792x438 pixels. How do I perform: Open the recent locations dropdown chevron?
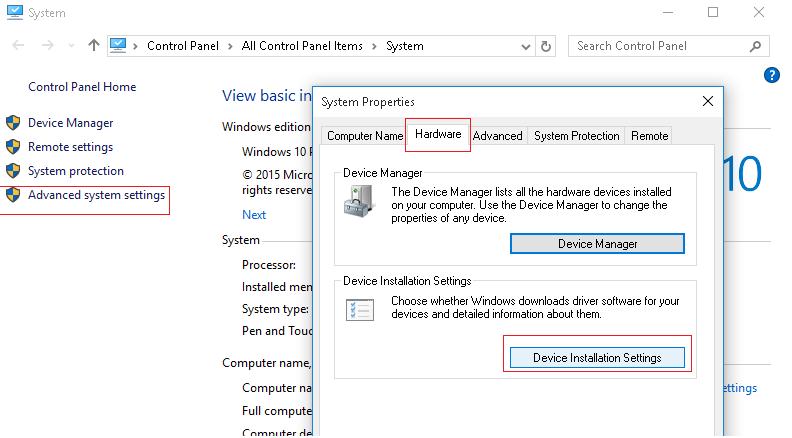coord(71,46)
